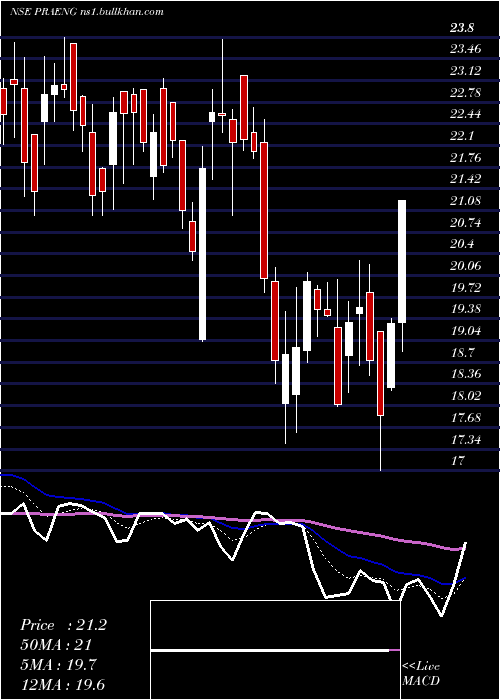Click the 23.12 price axis label
500x700 pixels.
click(466, 71)
